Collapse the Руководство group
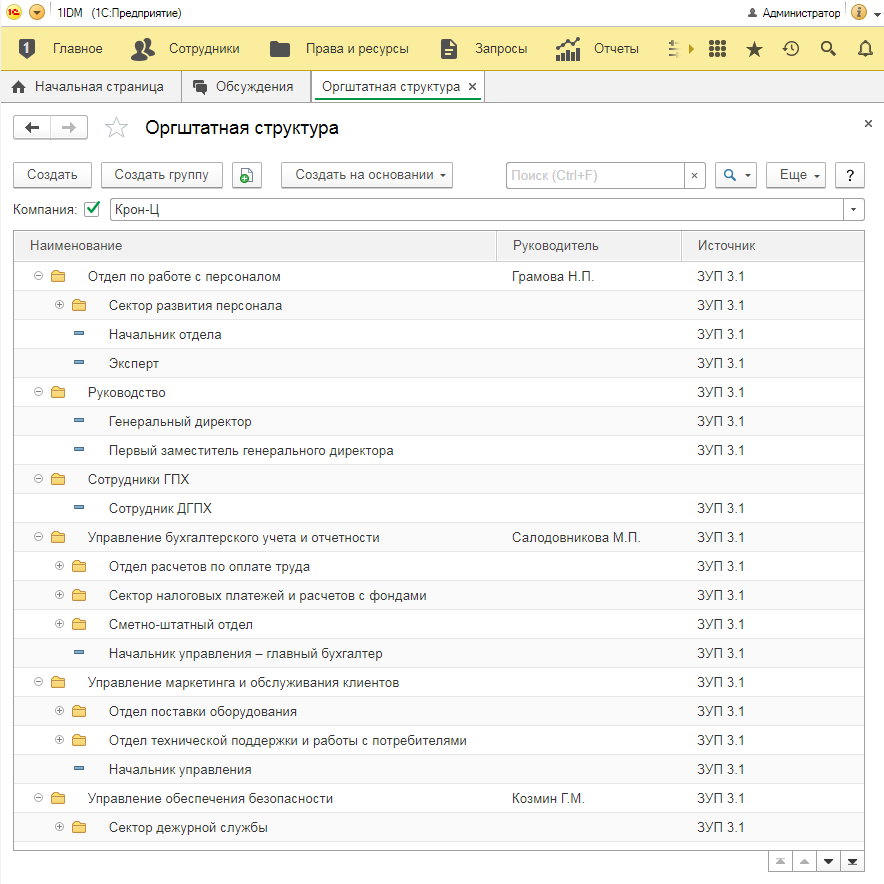Viewport: 884px width, 884px height. click(38, 391)
